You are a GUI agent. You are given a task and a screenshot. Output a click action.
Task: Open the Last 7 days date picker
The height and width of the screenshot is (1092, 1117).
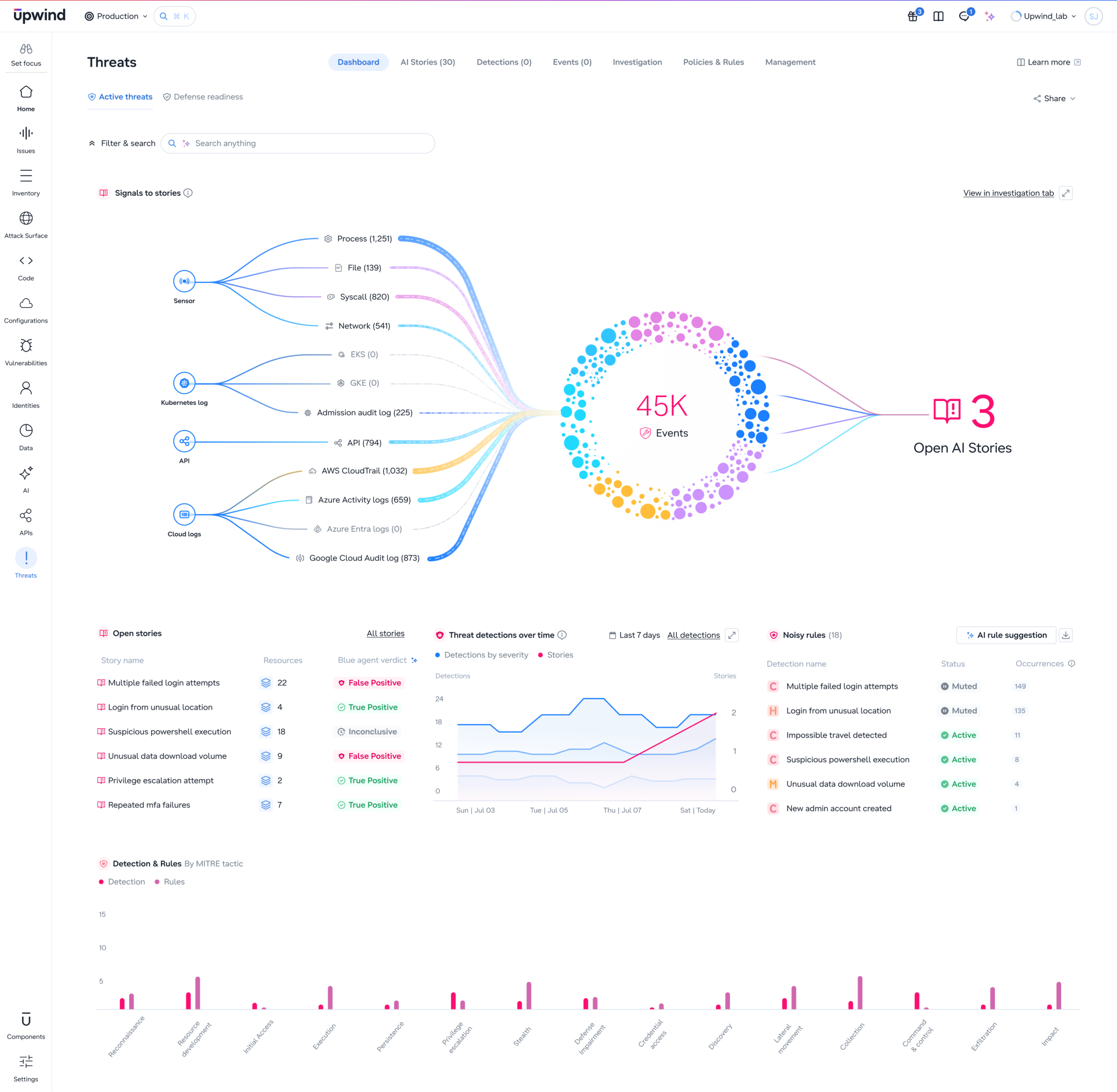634,635
